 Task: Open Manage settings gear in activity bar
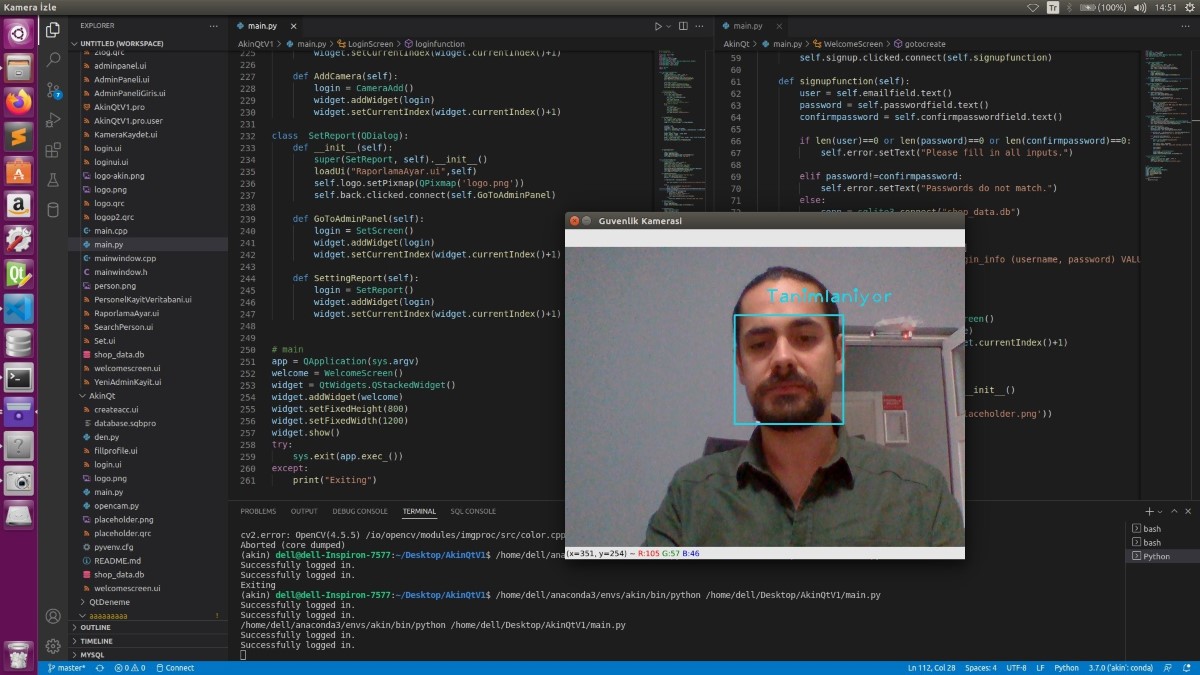tap(53, 646)
